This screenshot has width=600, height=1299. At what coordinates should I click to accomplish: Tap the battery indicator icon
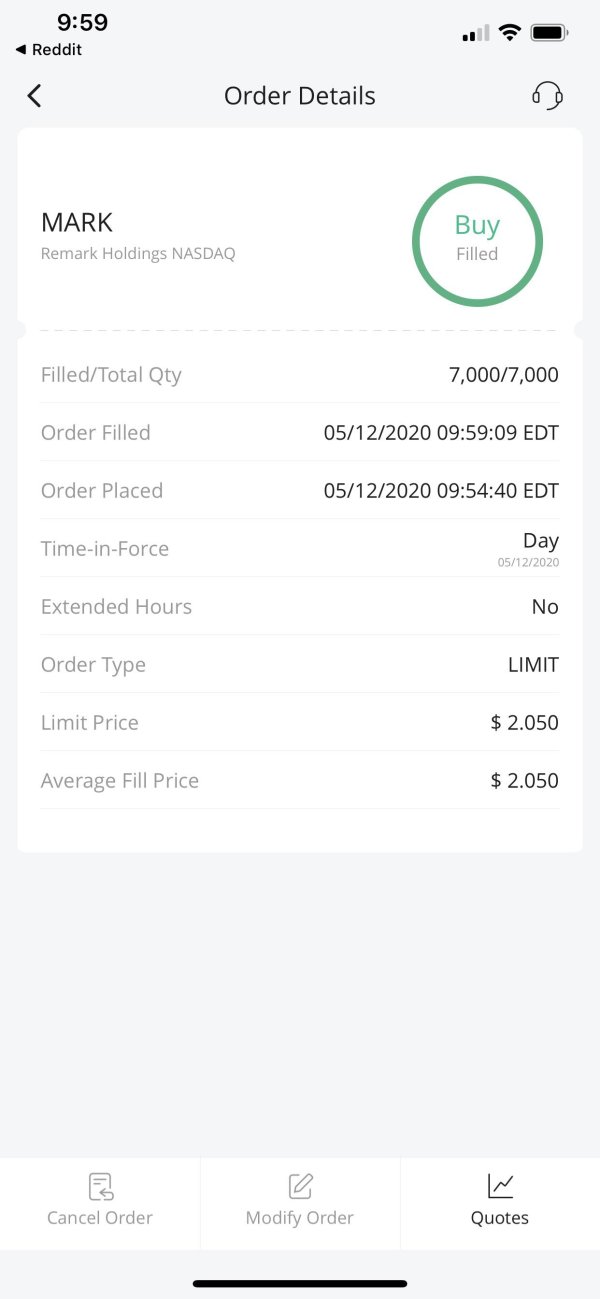pos(549,33)
